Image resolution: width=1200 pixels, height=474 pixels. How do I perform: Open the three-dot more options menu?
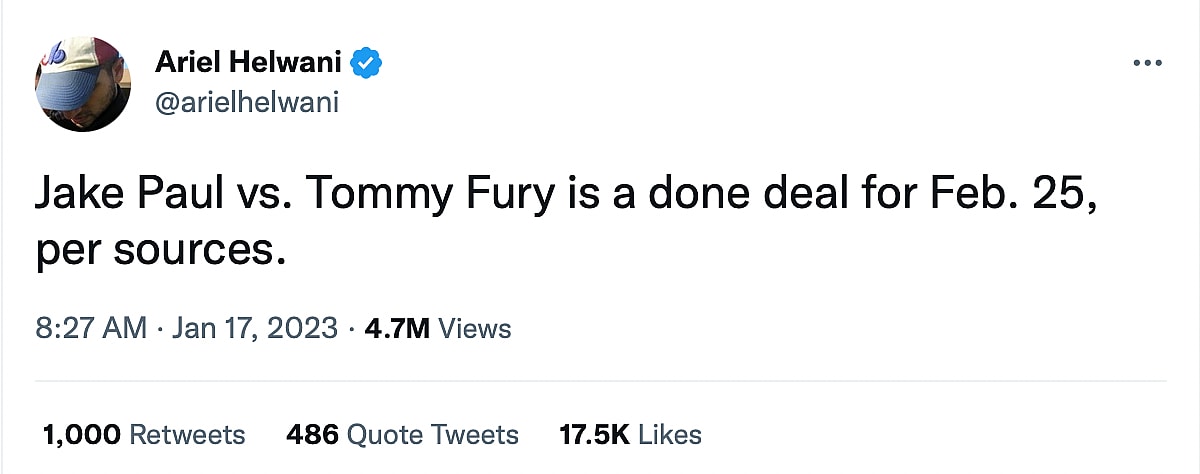click(1149, 63)
